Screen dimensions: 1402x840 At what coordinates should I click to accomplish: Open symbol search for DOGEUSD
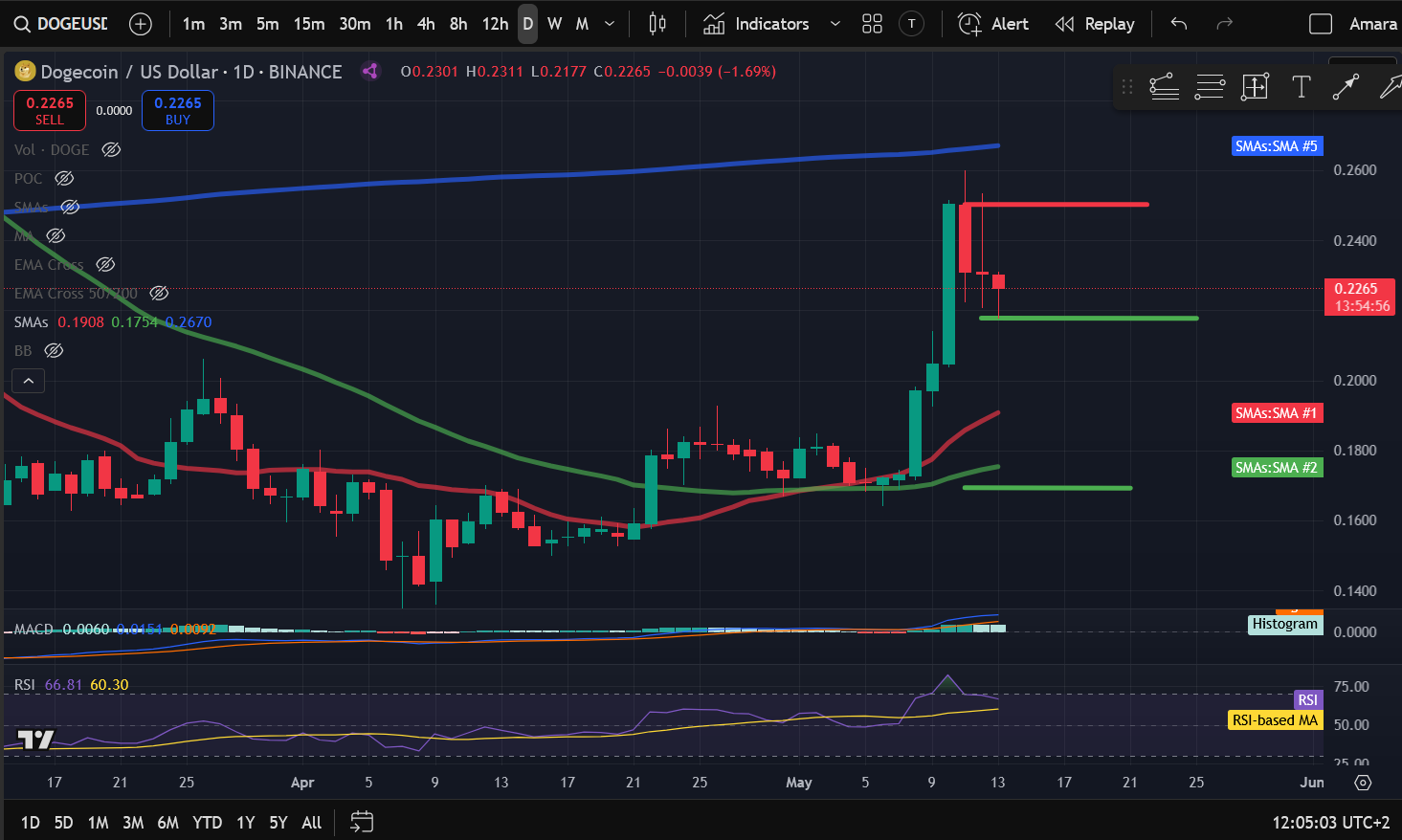(x=60, y=24)
